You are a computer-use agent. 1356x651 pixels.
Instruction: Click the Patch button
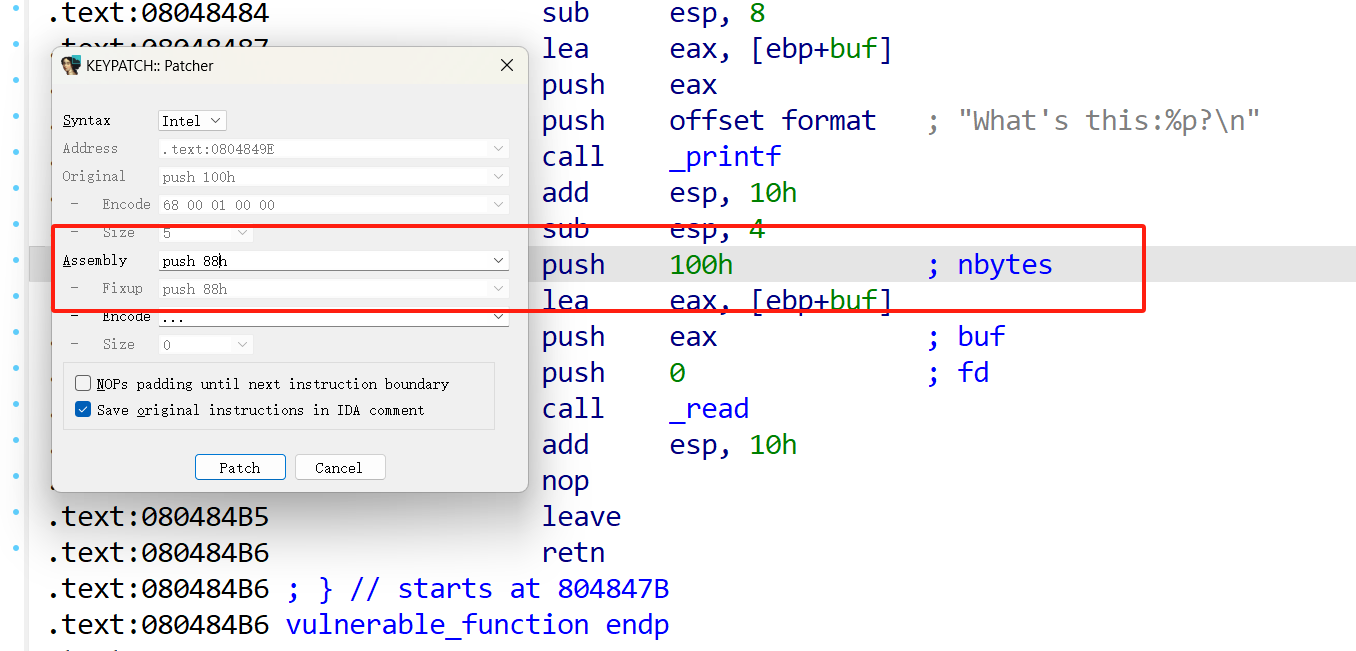pos(240,468)
